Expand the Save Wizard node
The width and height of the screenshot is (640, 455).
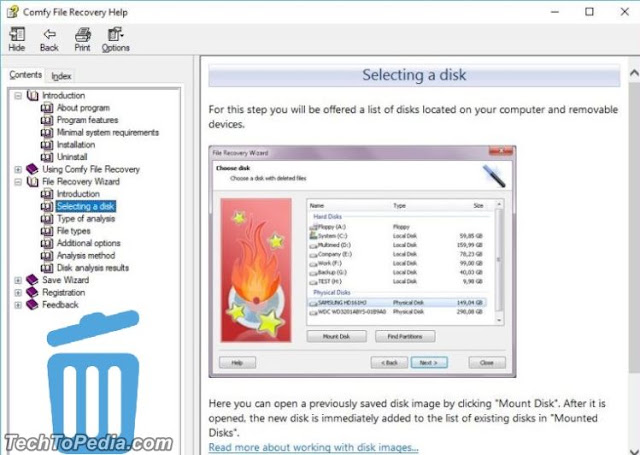point(18,280)
